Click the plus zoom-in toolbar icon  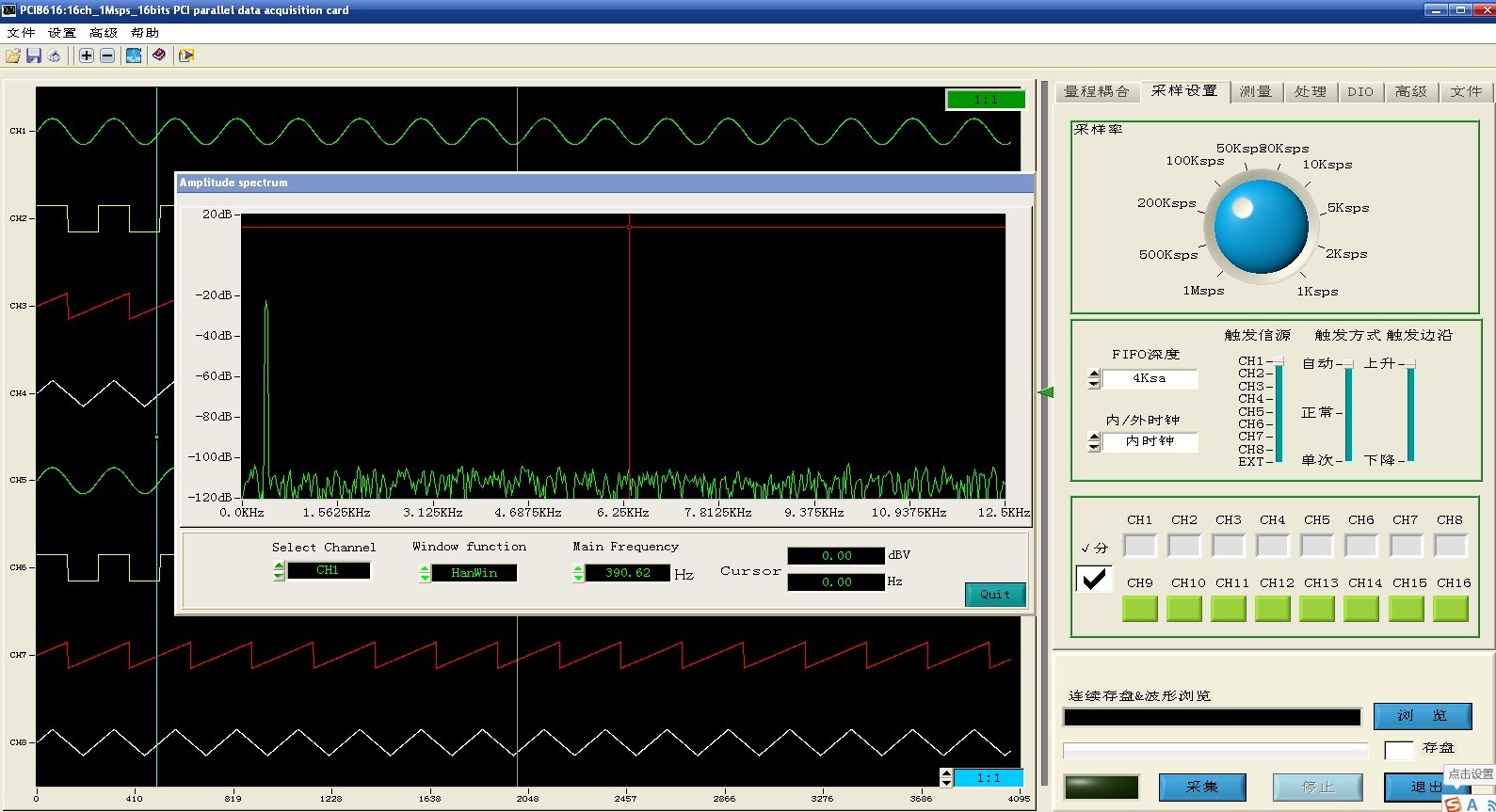tap(87, 56)
